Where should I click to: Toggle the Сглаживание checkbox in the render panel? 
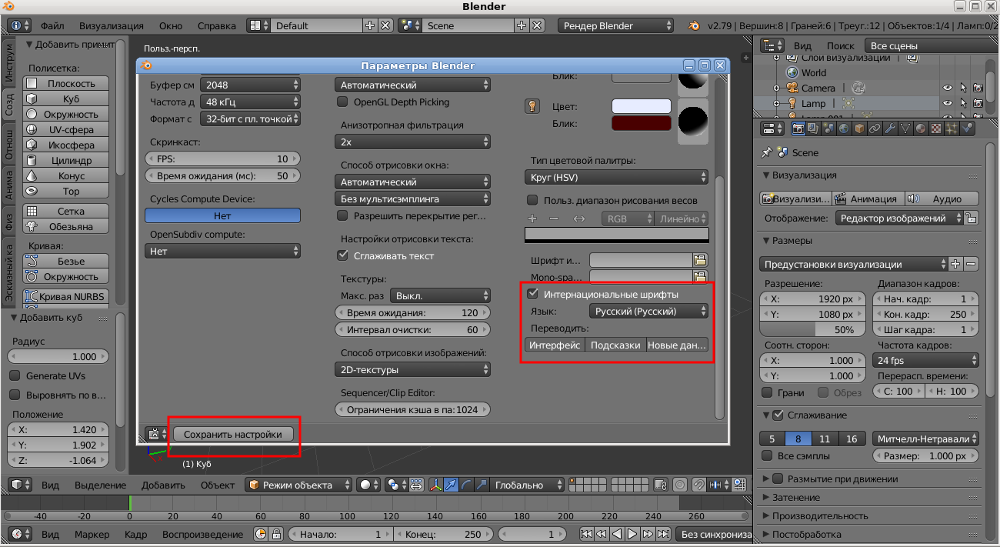coord(778,415)
